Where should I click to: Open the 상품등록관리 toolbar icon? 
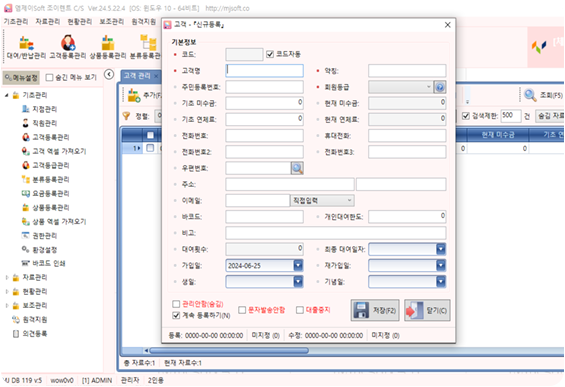[x=107, y=47]
